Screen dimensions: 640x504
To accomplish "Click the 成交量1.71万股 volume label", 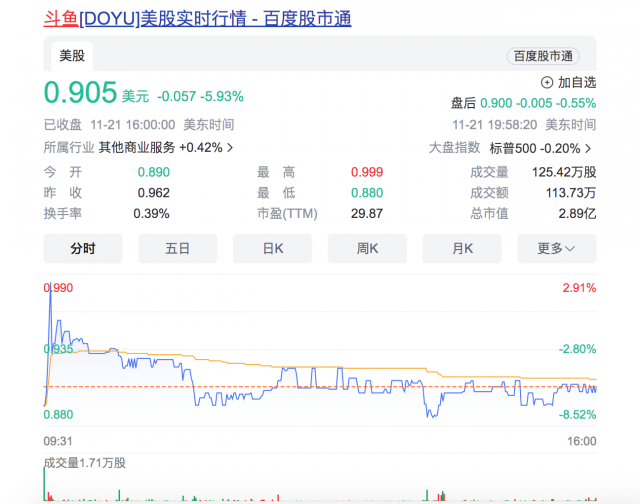I will click(x=84, y=463).
